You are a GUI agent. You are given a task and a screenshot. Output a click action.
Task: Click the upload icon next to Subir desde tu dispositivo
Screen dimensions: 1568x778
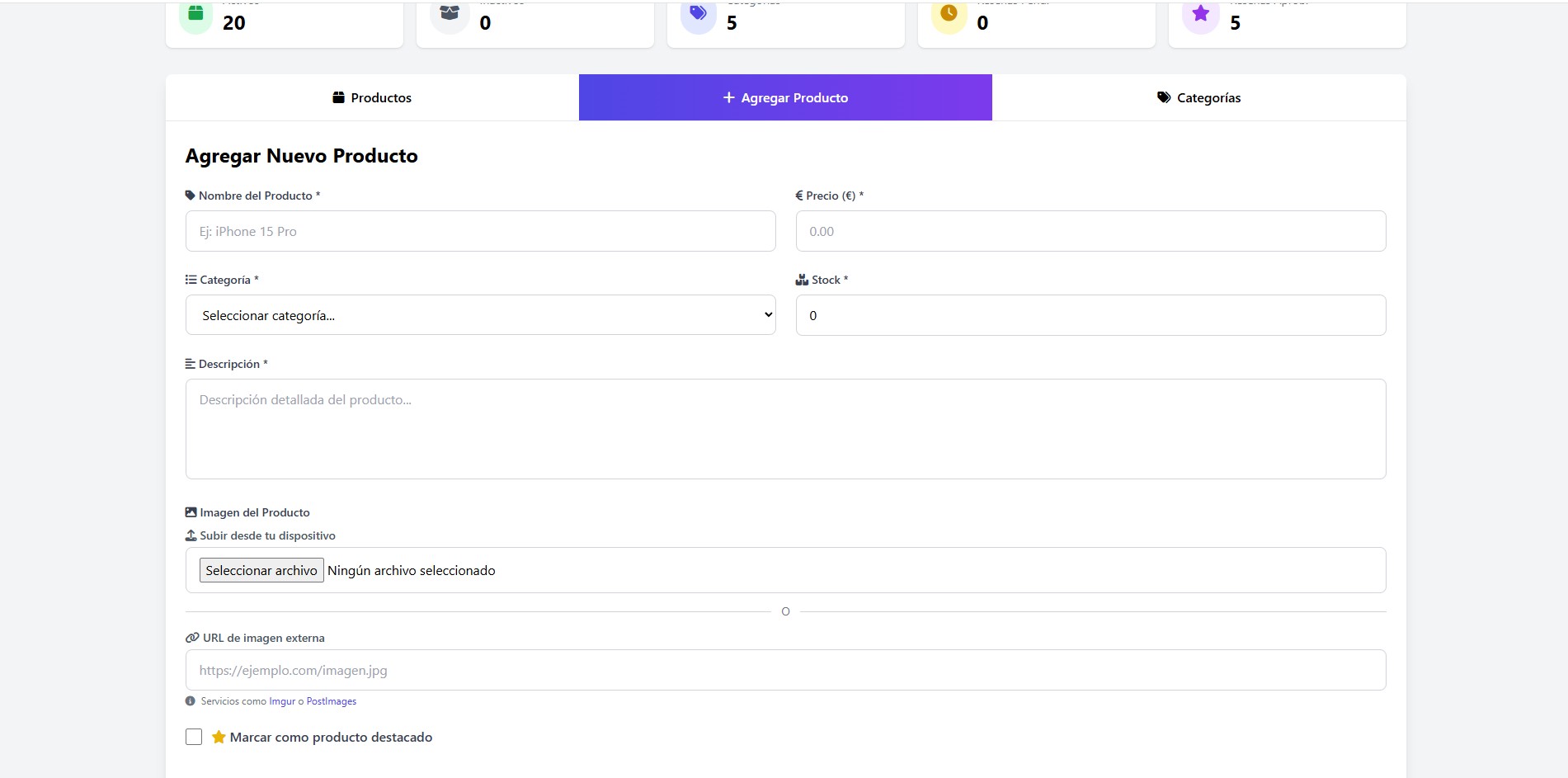(190, 535)
